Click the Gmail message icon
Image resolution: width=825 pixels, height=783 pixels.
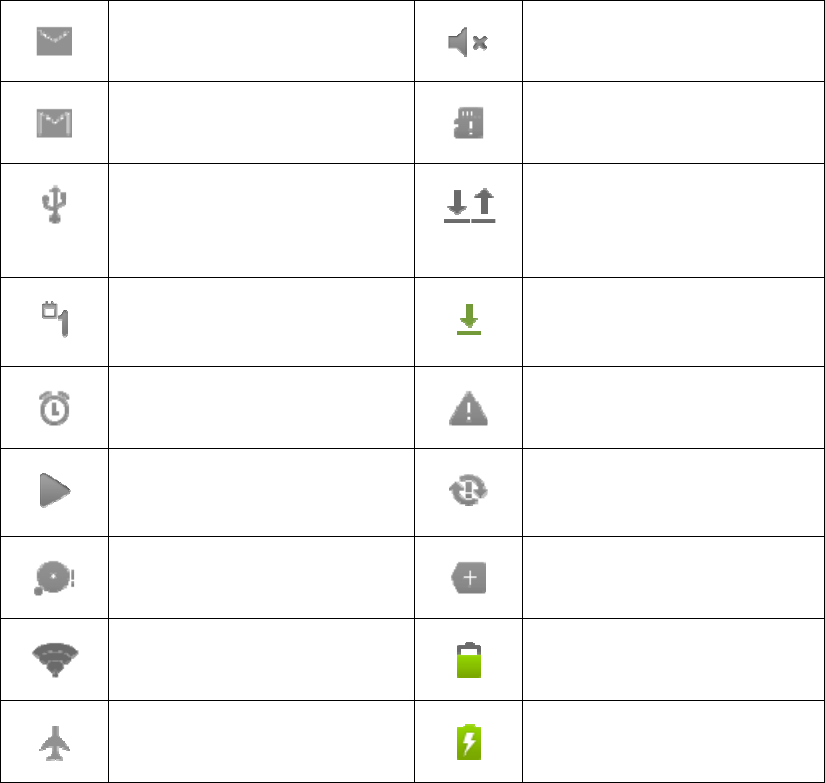point(54,123)
